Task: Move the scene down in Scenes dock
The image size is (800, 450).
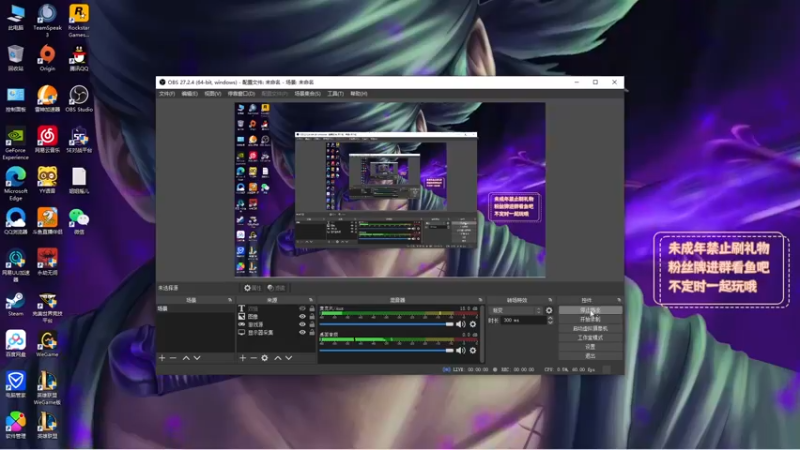Action: pos(197,358)
